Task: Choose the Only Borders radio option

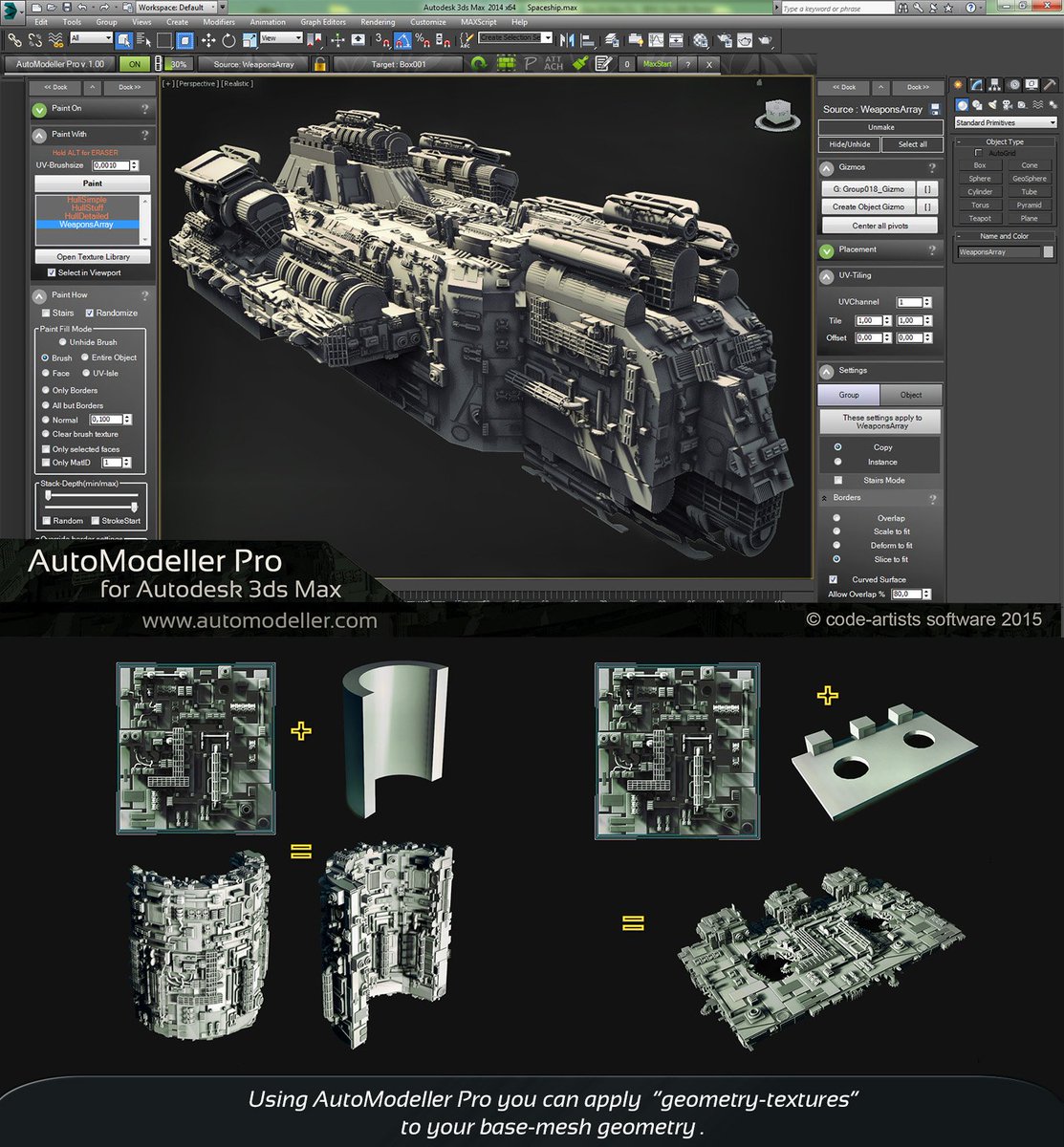Action: click(x=45, y=390)
